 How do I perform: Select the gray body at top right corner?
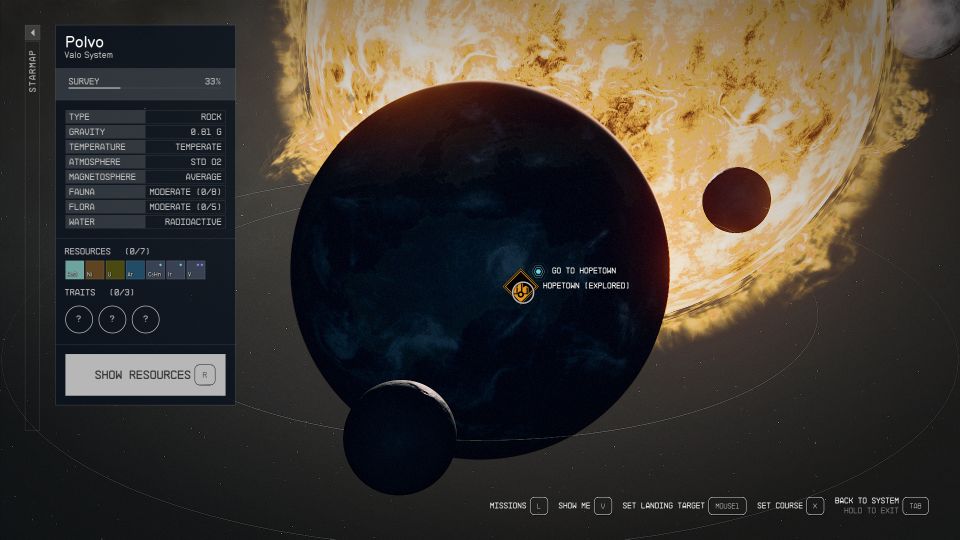point(928,28)
